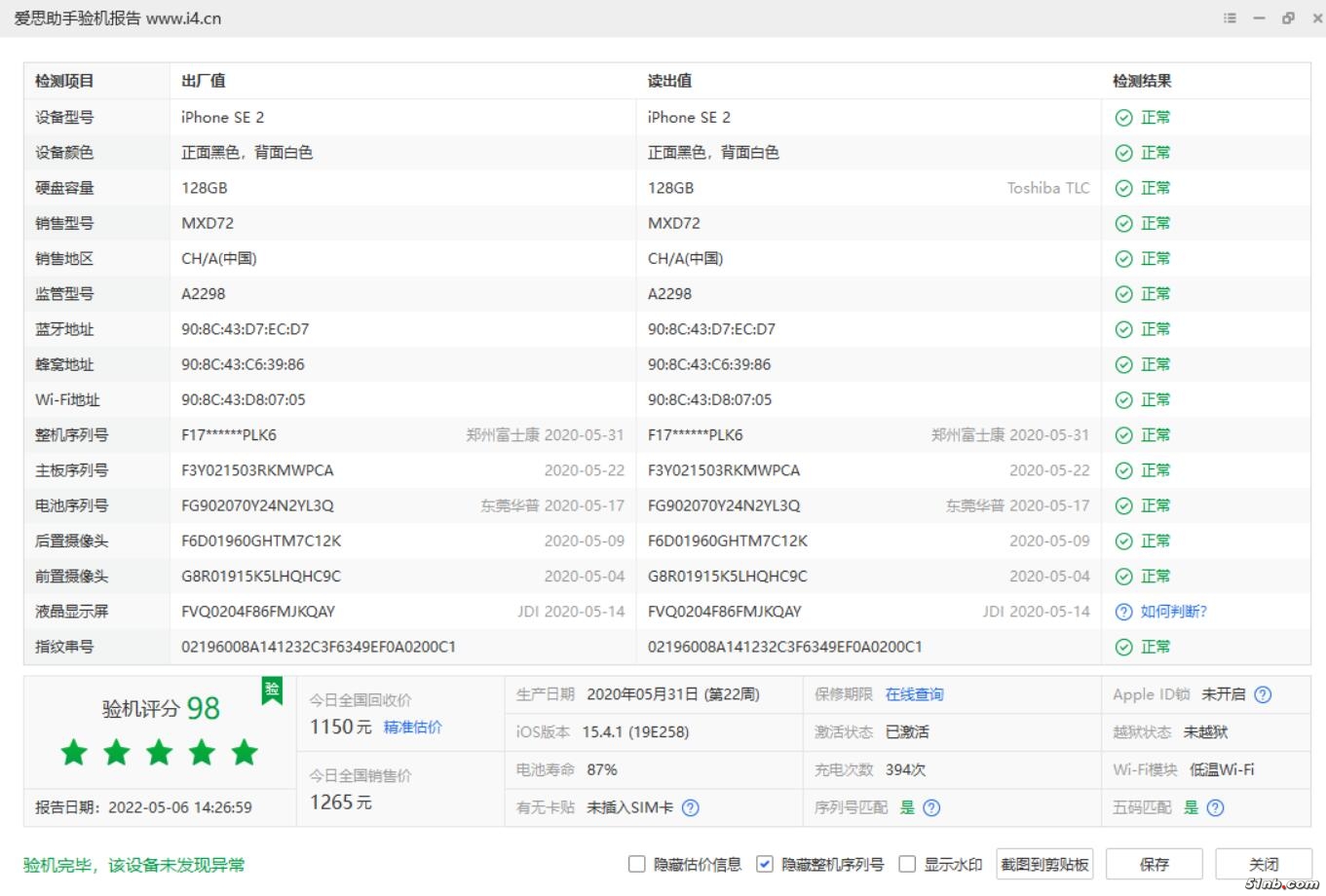Click help icon next to 未插入SIM卡
The image size is (1326, 896).
point(691,807)
